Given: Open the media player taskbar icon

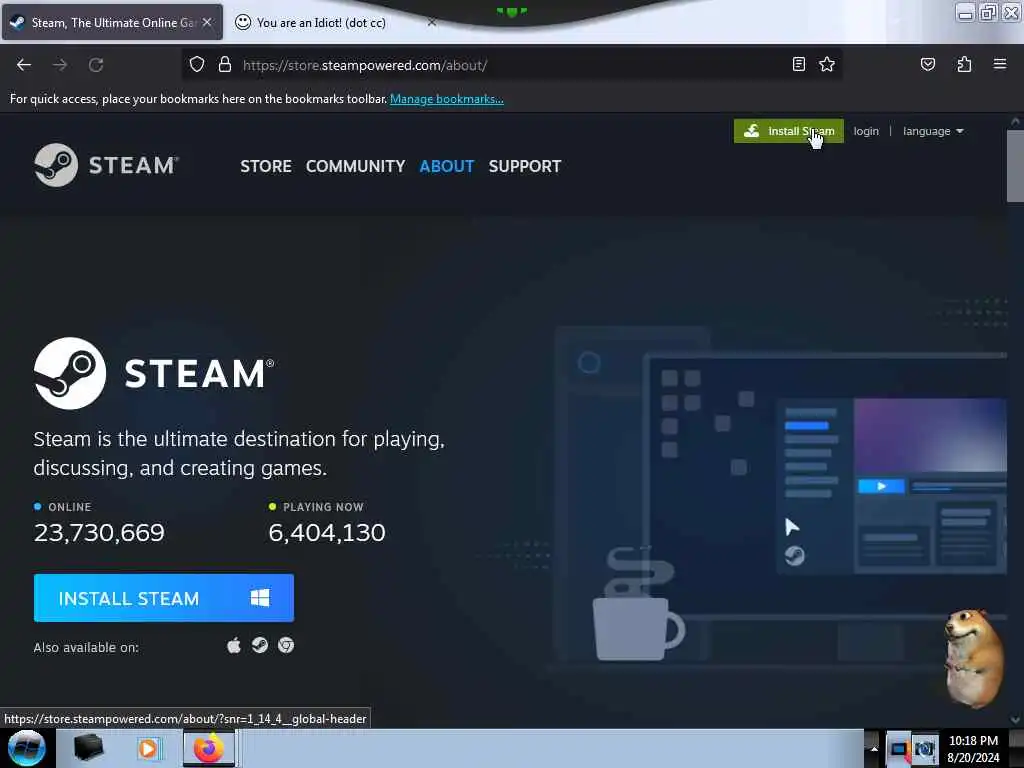Looking at the screenshot, I should tap(148, 748).
